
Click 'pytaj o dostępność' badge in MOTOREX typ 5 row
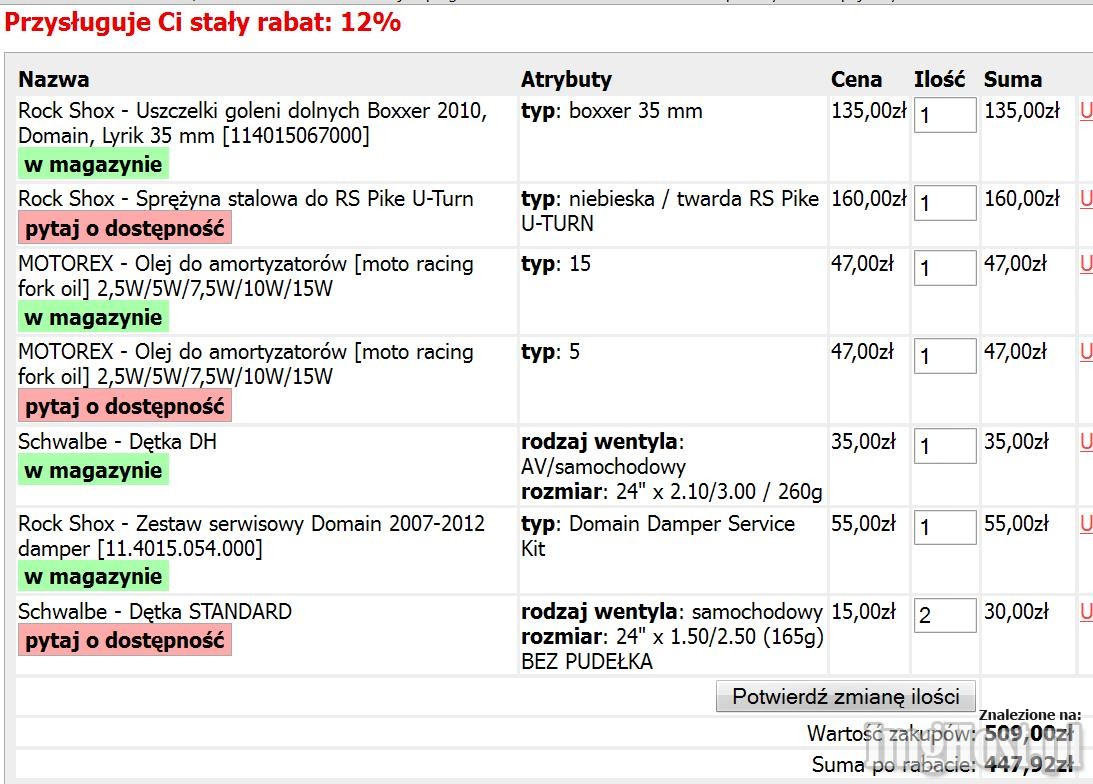(125, 406)
